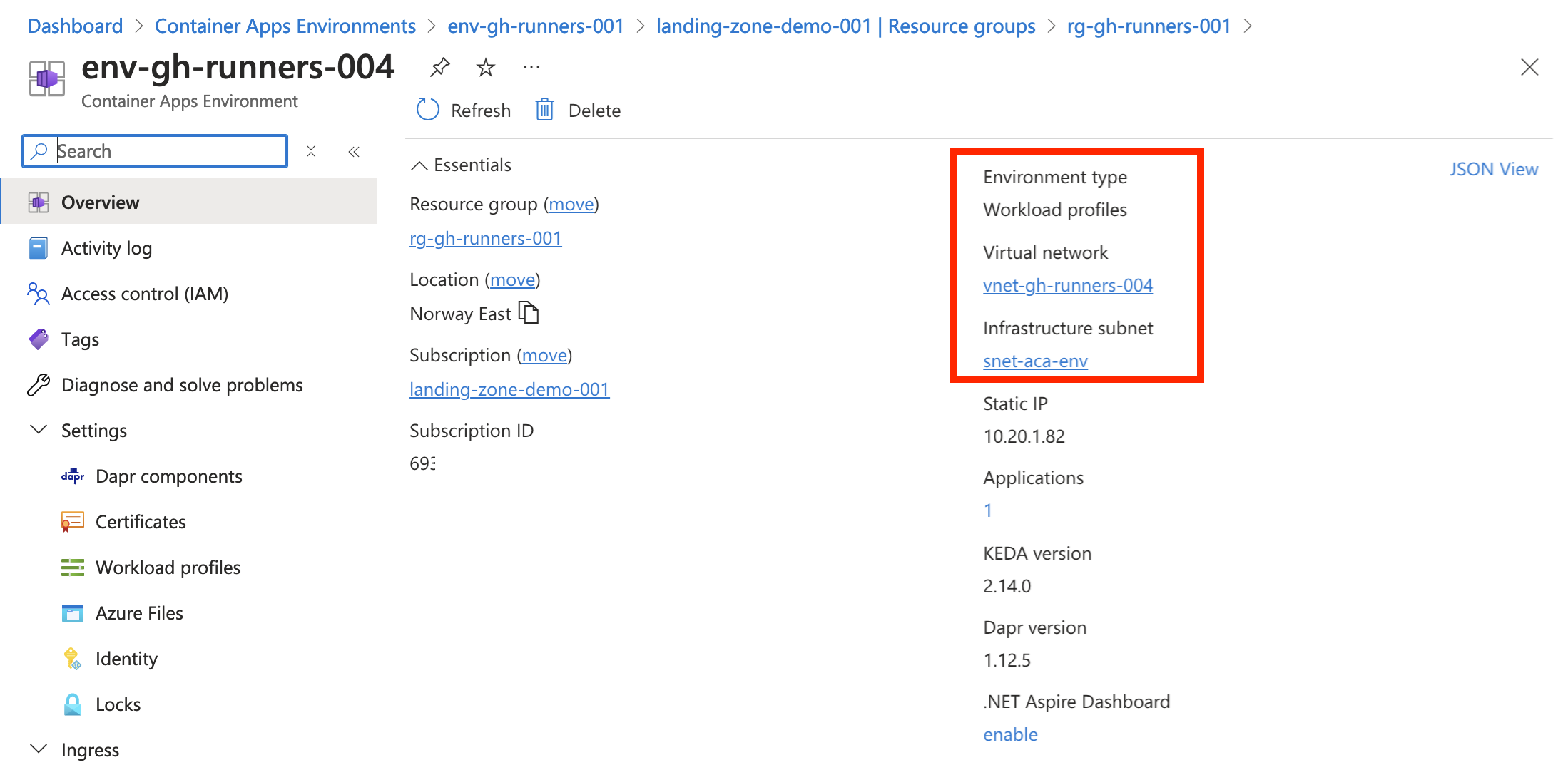Open snet-aca-env subnet link
This screenshot has height=765, width=1568.
click(1035, 361)
